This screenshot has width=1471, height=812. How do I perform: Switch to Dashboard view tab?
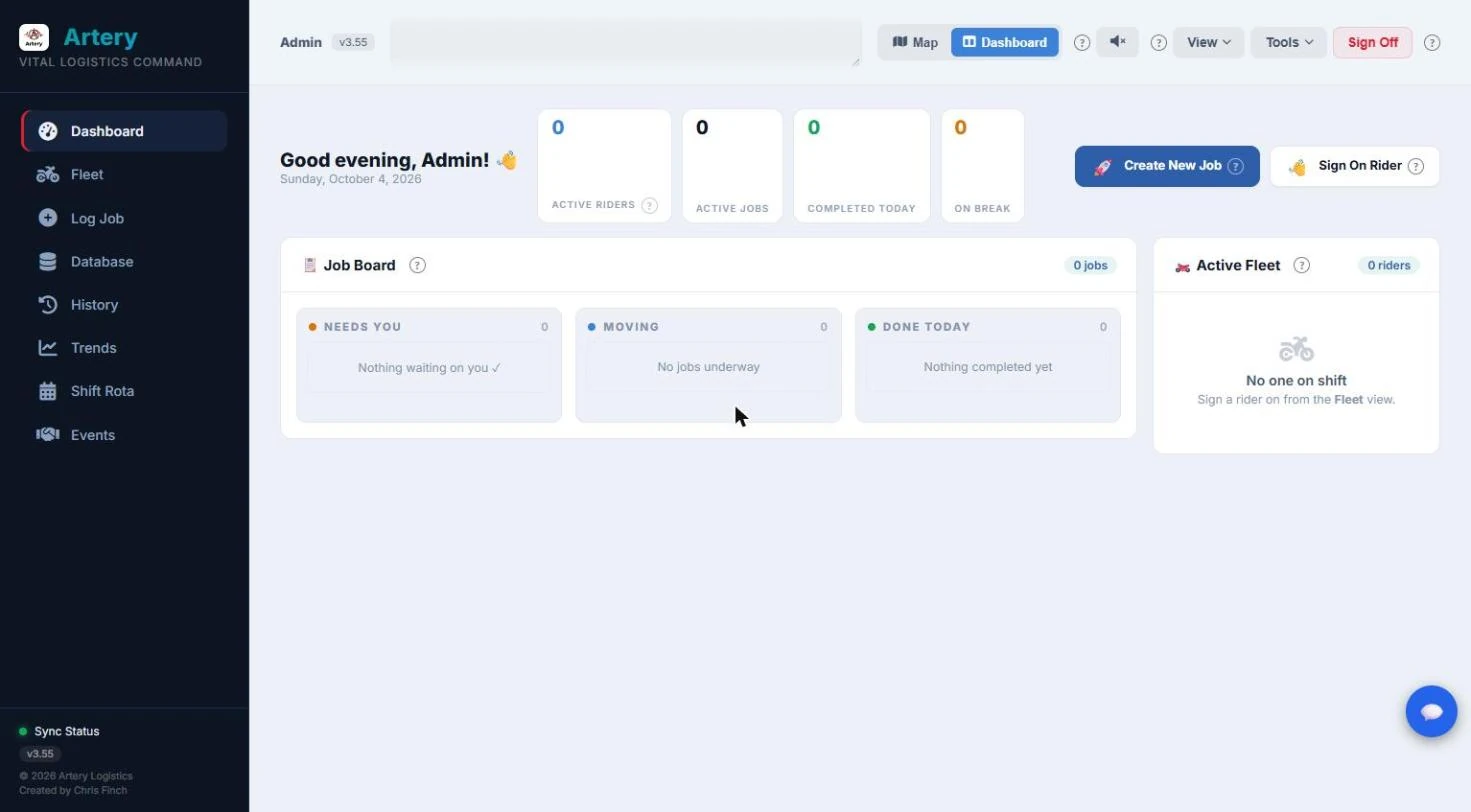coord(1004,42)
